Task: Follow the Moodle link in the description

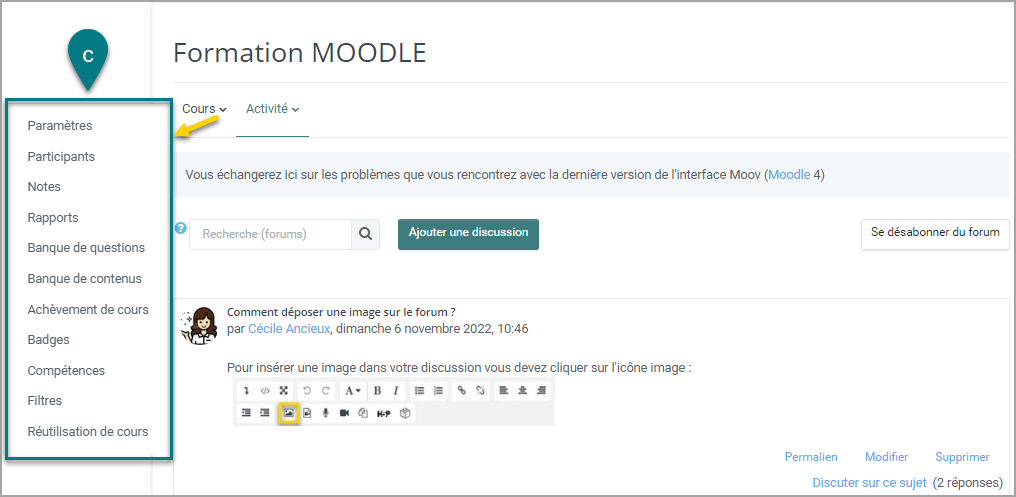Action: pos(789,174)
